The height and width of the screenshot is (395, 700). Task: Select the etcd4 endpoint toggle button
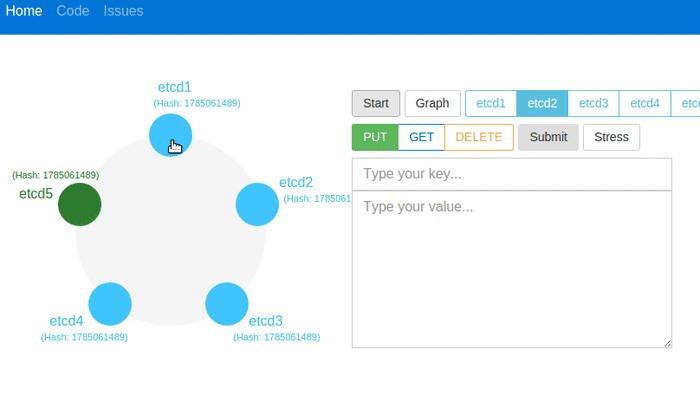coord(645,104)
